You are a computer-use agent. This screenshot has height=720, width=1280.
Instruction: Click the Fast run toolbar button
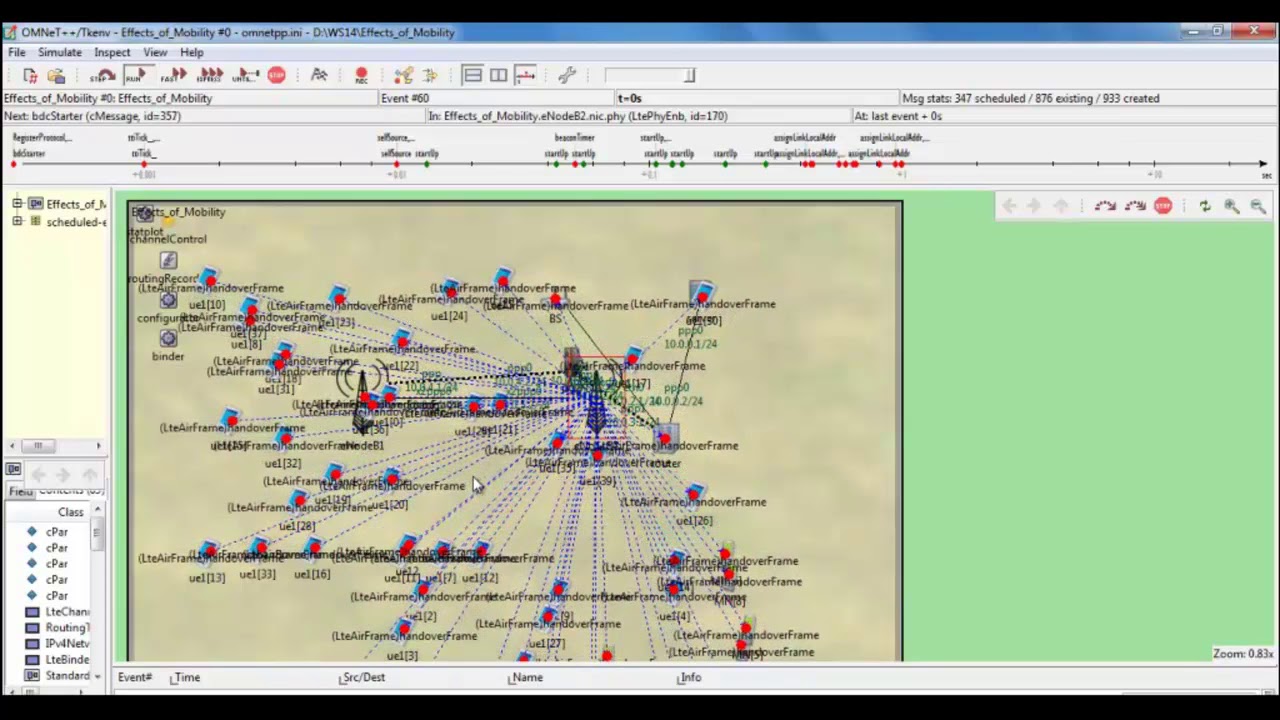point(173,76)
